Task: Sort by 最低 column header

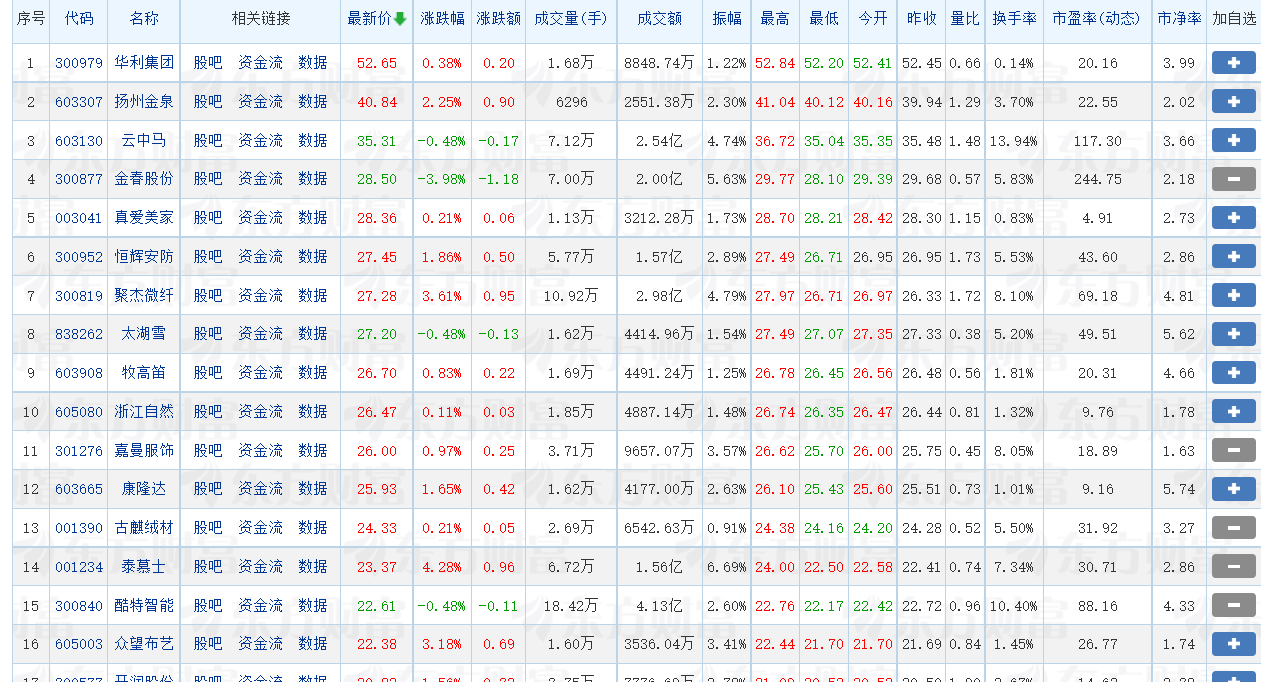Action: (823, 19)
